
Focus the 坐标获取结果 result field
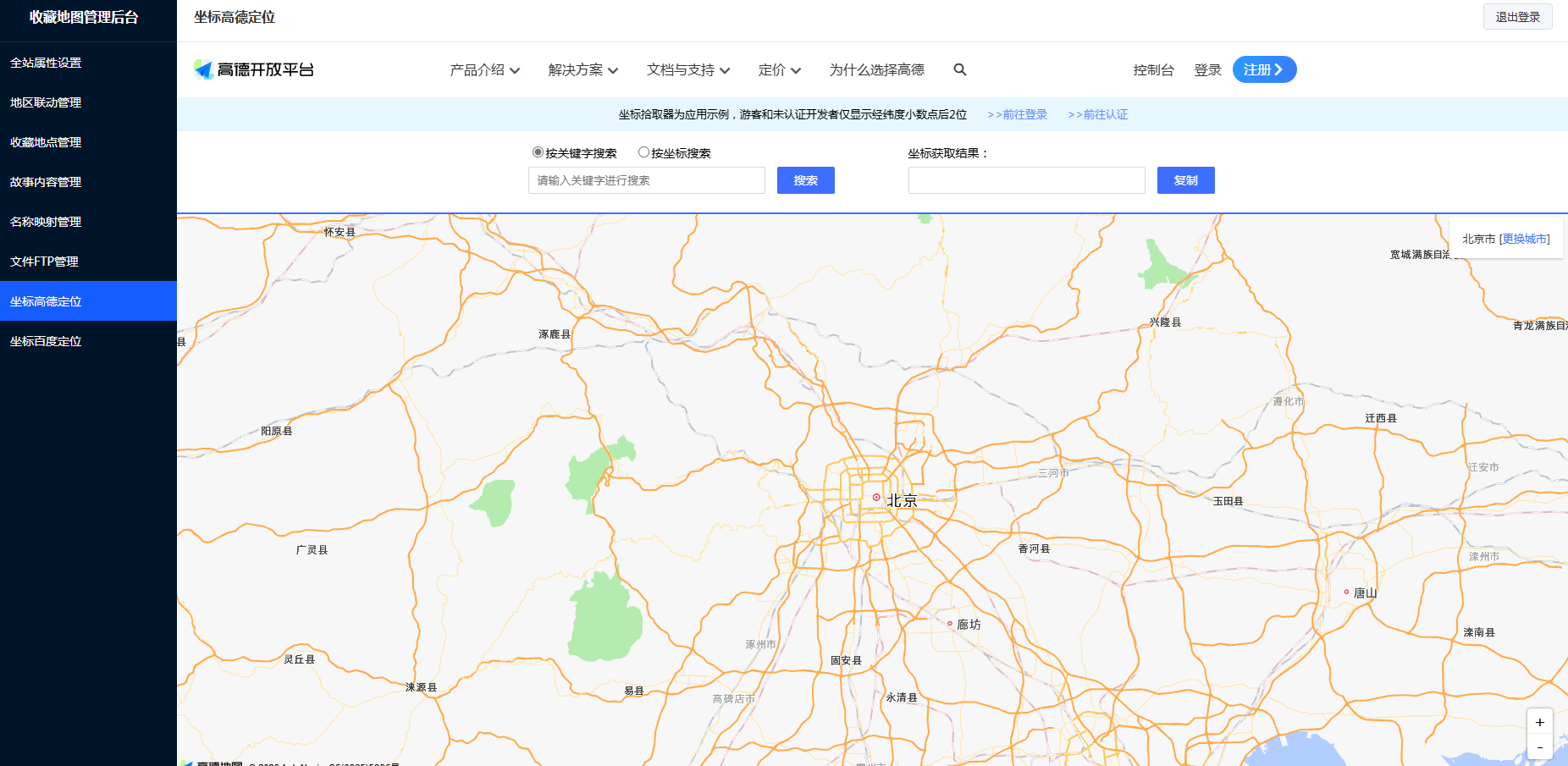tap(1026, 180)
